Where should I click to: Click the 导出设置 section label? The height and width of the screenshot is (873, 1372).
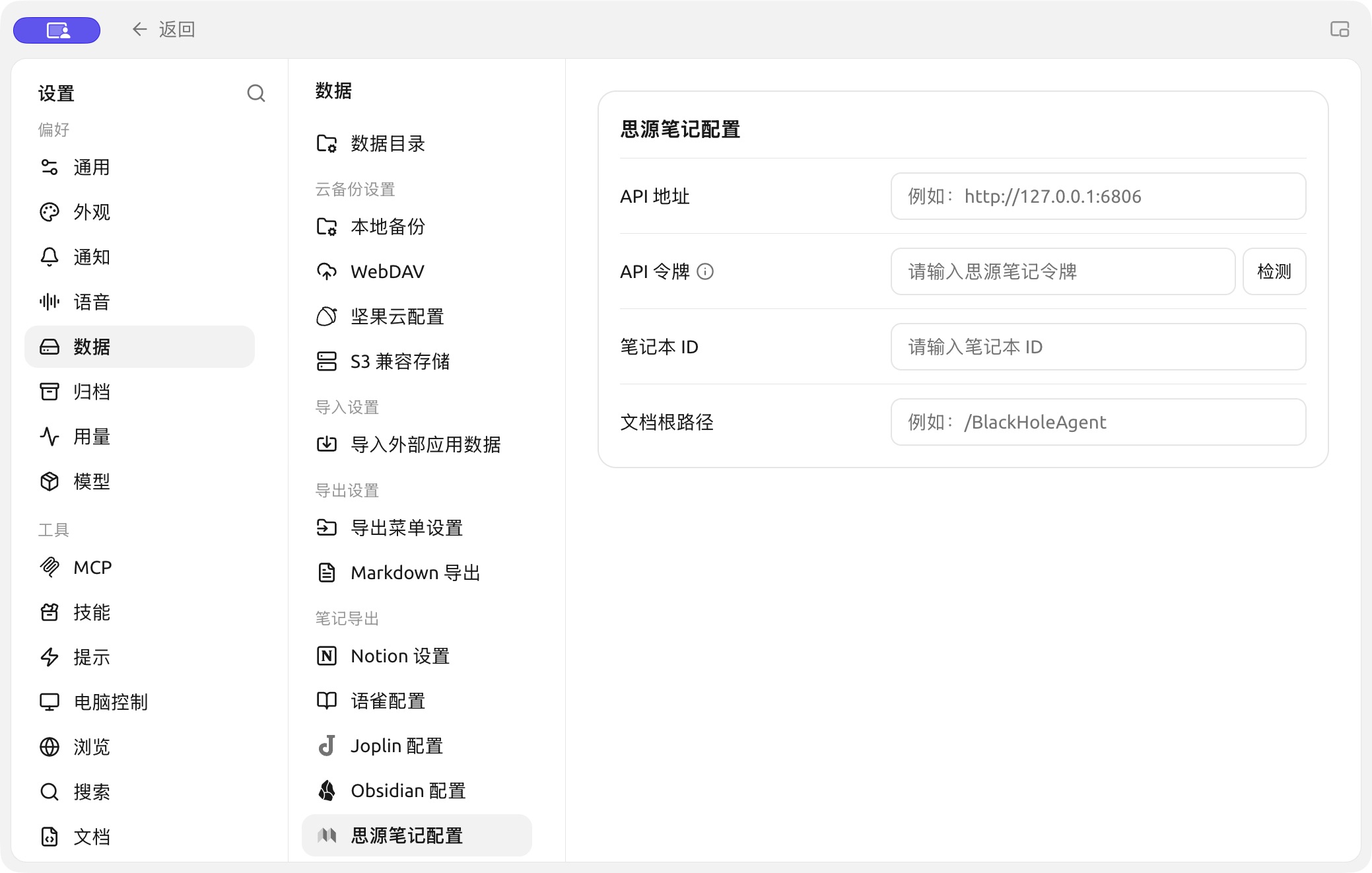(x=347, y=491)
